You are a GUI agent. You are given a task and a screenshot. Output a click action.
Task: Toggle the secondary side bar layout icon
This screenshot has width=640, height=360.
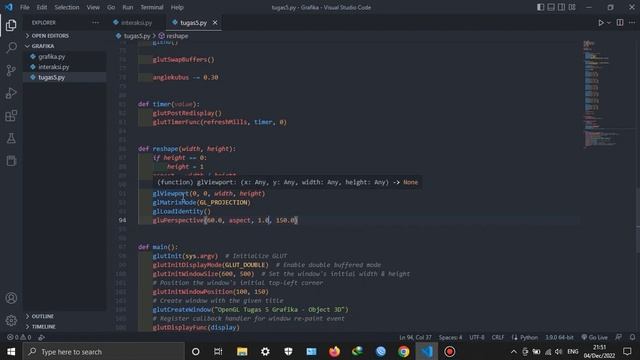click(x=562, y=7)
